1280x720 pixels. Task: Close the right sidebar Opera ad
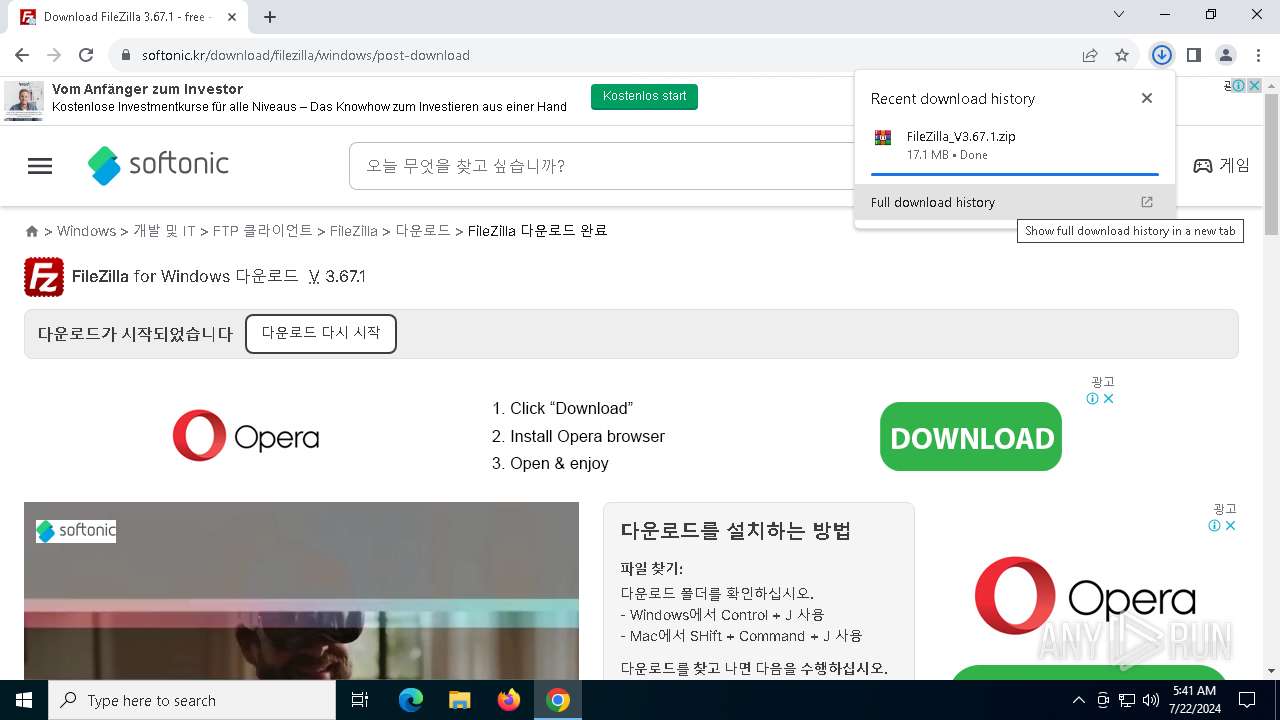1230,526
